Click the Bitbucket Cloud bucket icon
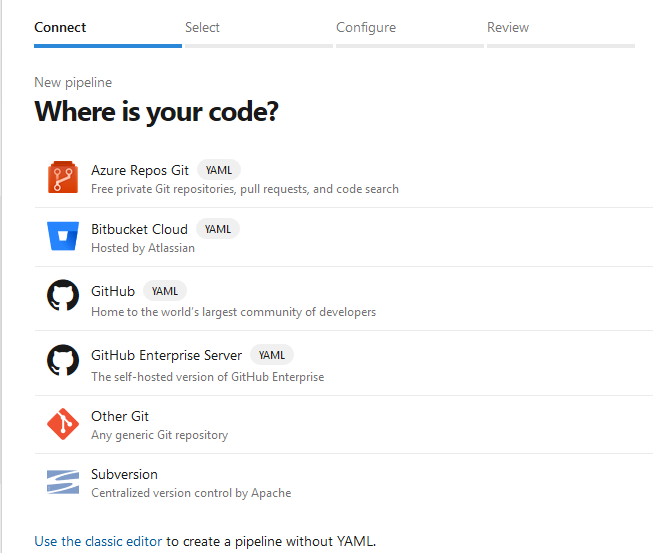653x553 pixels. tap(62, 237)
